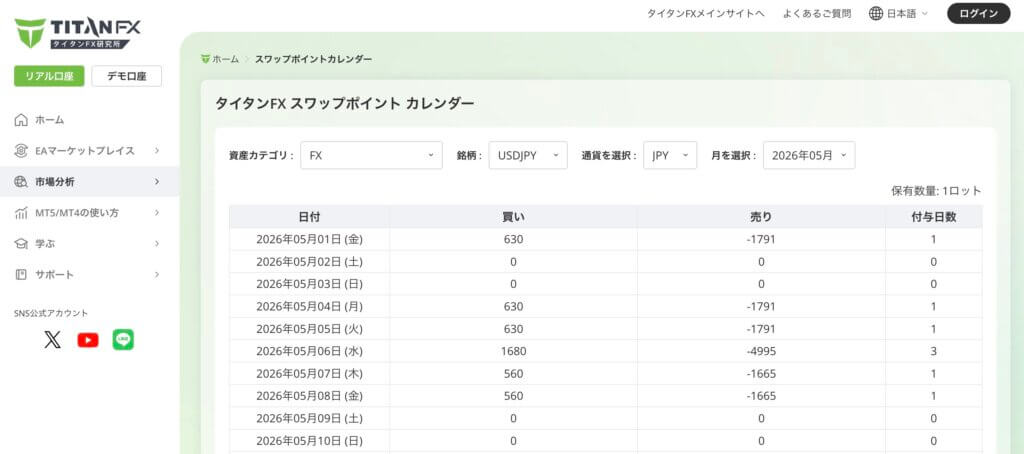The image size is (1024, 454).
Task: Click SNS公式アカウント label
Action: click(51, 314)
